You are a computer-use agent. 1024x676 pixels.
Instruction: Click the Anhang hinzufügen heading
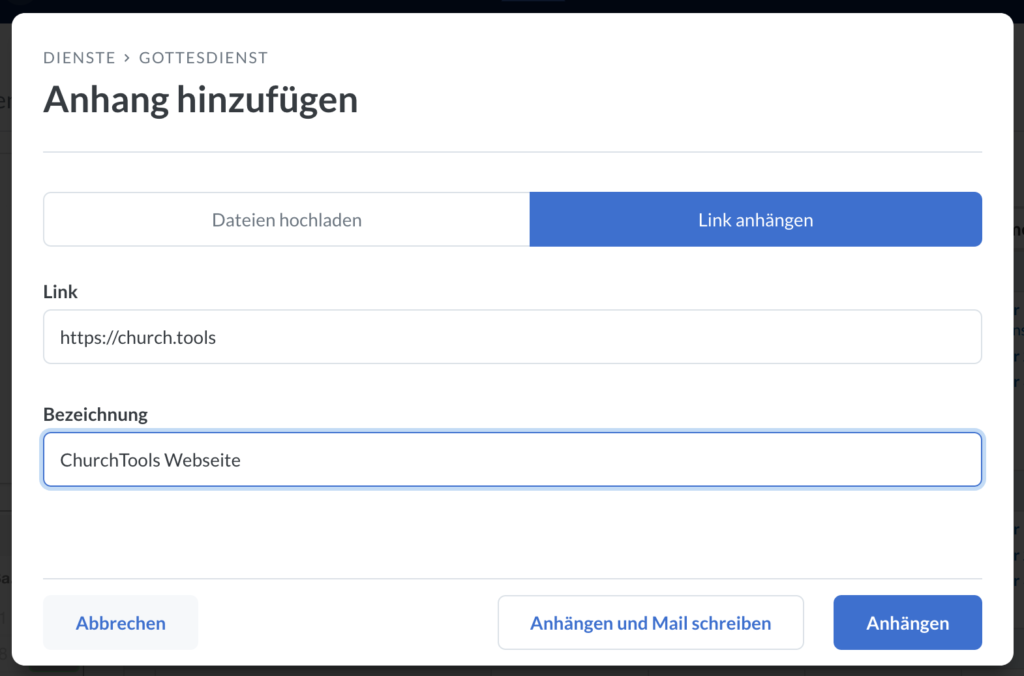[200, 100]
